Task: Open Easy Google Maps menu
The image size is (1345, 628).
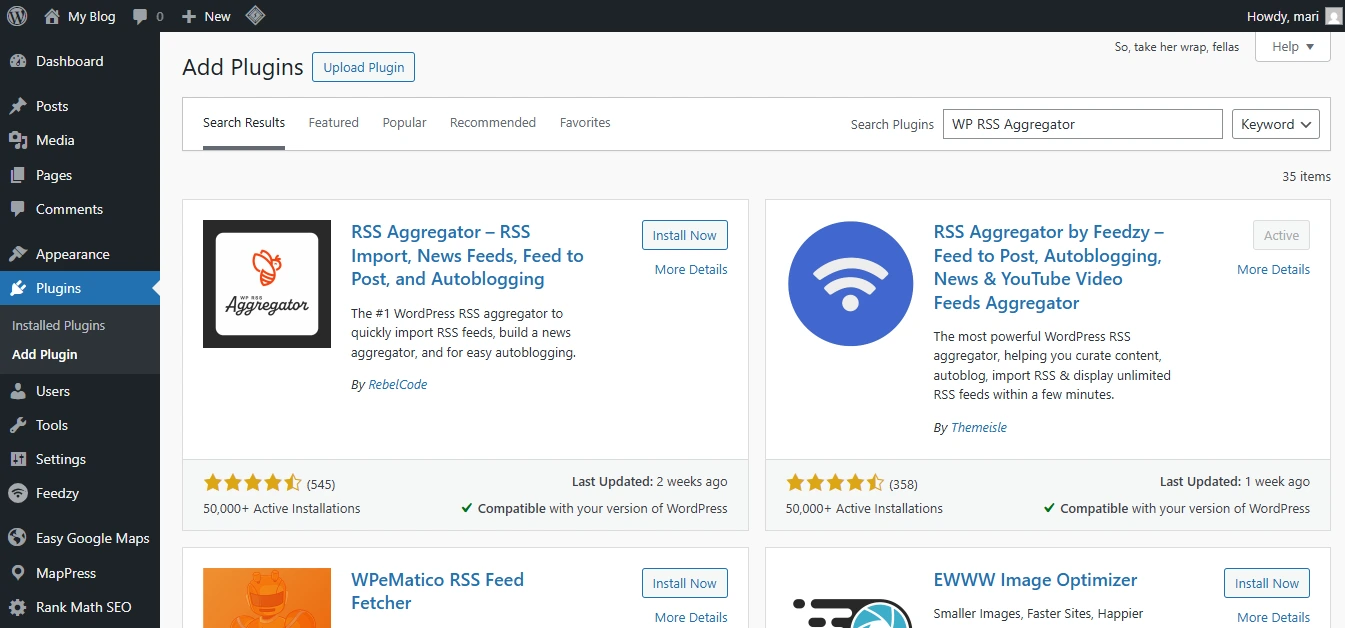Action: [x=80, y=538]
